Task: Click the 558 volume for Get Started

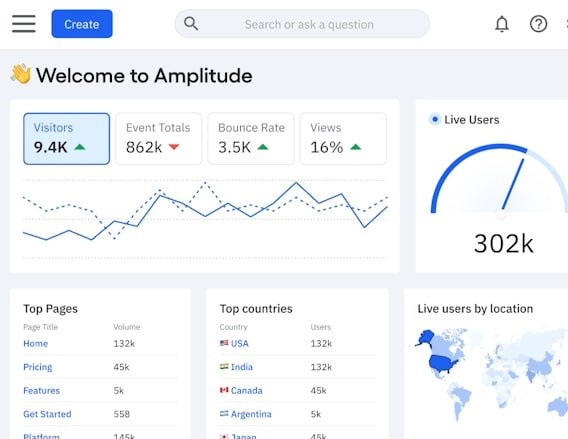Action: coord(121,414)
